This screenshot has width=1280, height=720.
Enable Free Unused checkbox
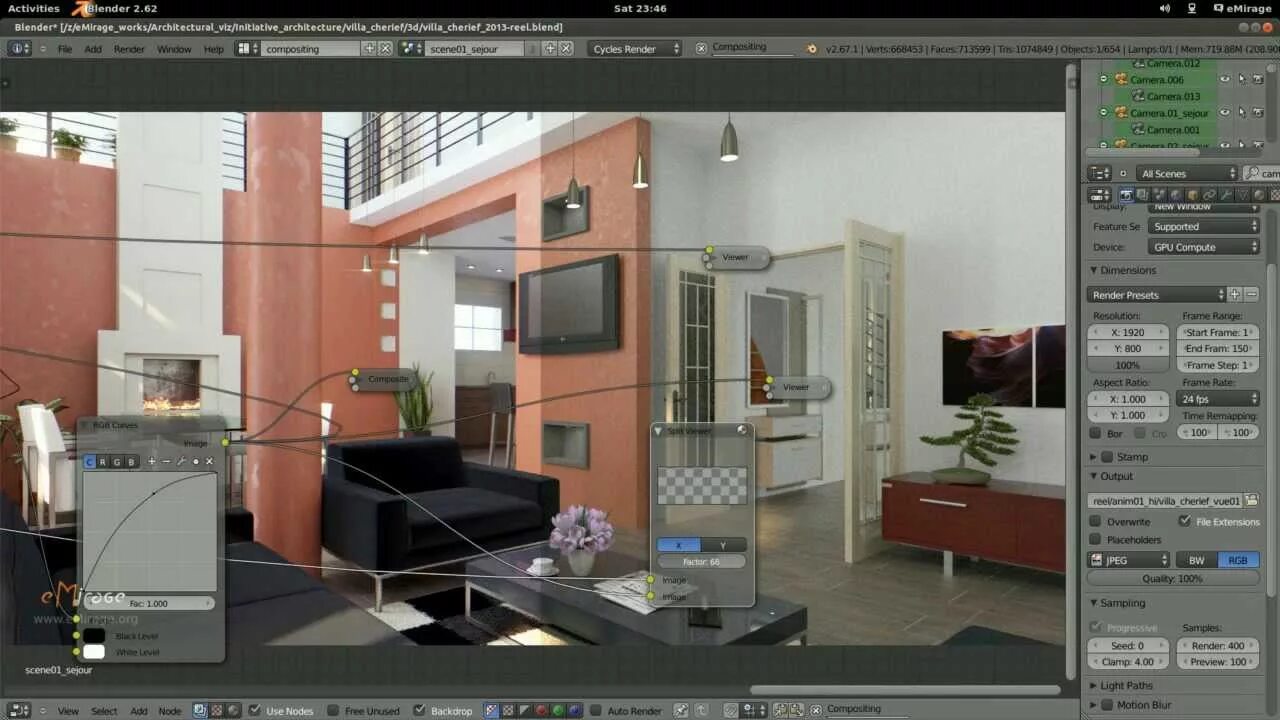click(333, 710)
